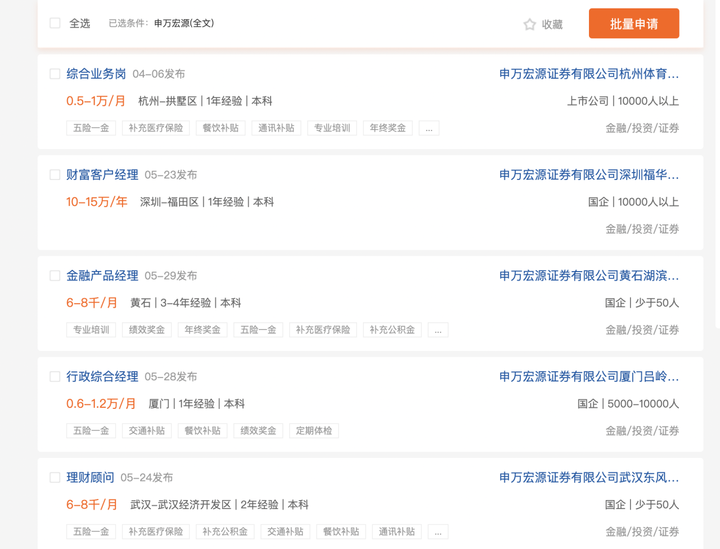720x549 pixels.
Task: Click 通讯补贴 tag in 综合业务岗 row
Action: pos(276,128)
